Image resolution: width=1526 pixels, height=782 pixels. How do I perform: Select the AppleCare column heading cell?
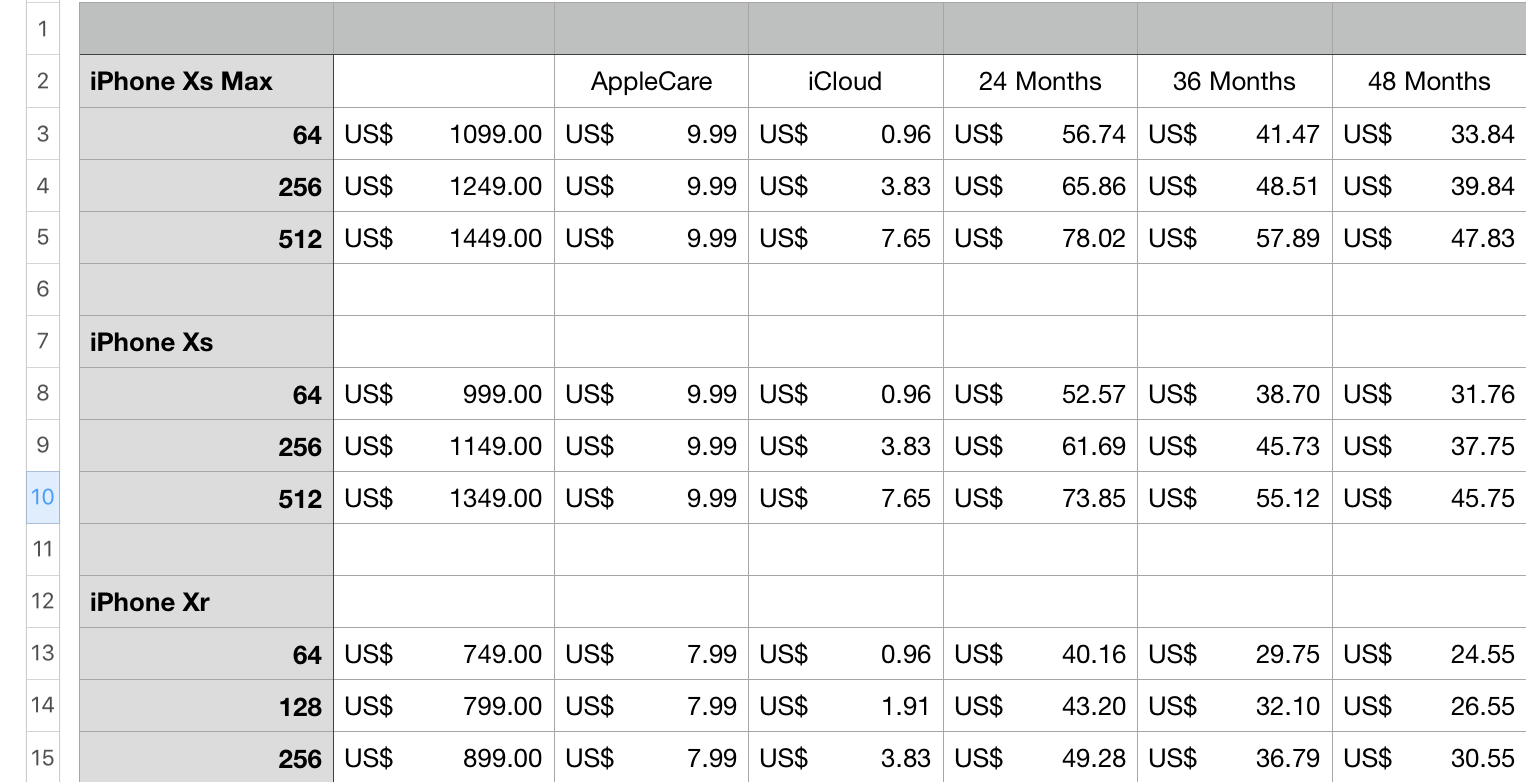(651, 82)
